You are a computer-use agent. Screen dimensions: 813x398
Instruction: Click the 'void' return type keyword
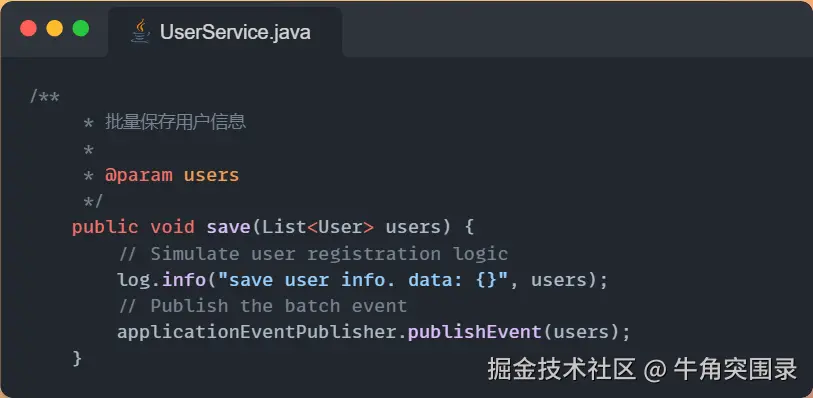(173, 228)
